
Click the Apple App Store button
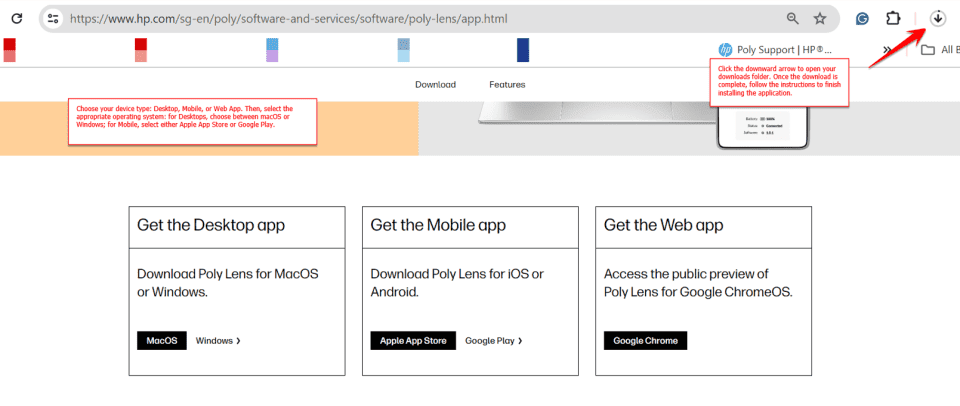point(413,341)
